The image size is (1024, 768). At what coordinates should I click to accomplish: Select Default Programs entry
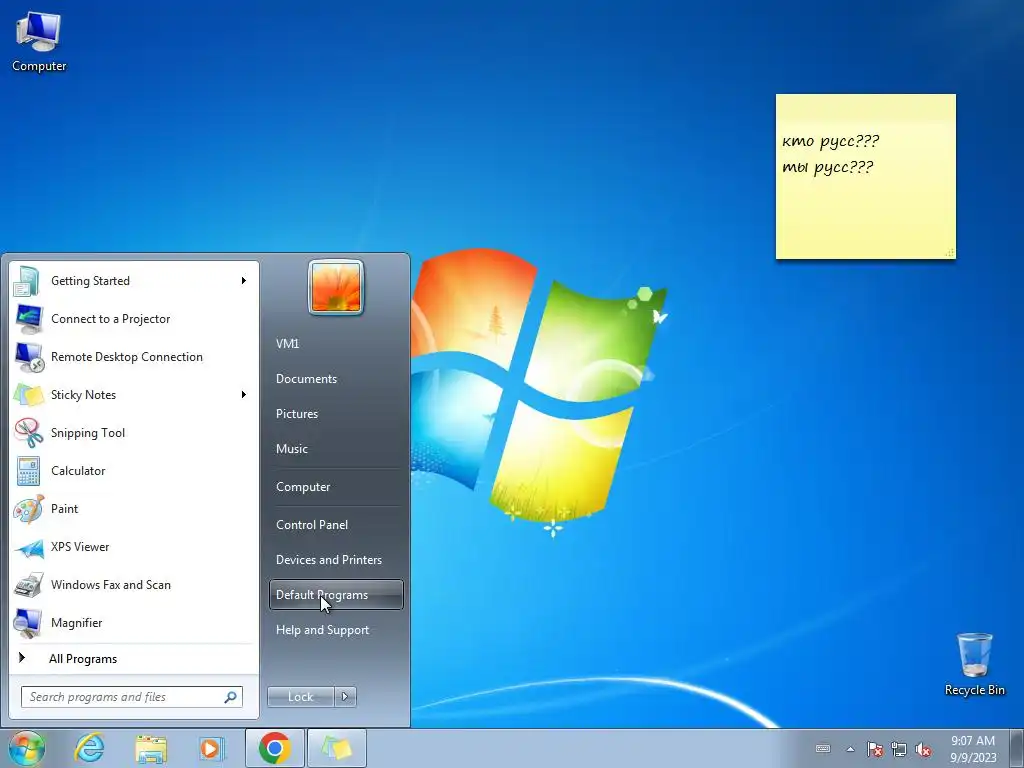click(336, 595)
